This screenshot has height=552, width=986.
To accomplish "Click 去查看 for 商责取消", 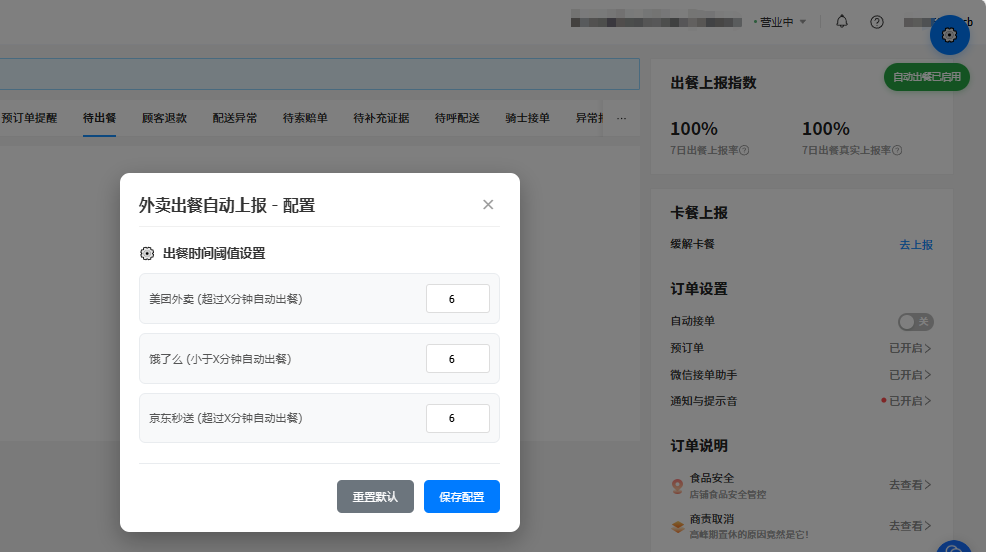I will (x=910, y=526).
